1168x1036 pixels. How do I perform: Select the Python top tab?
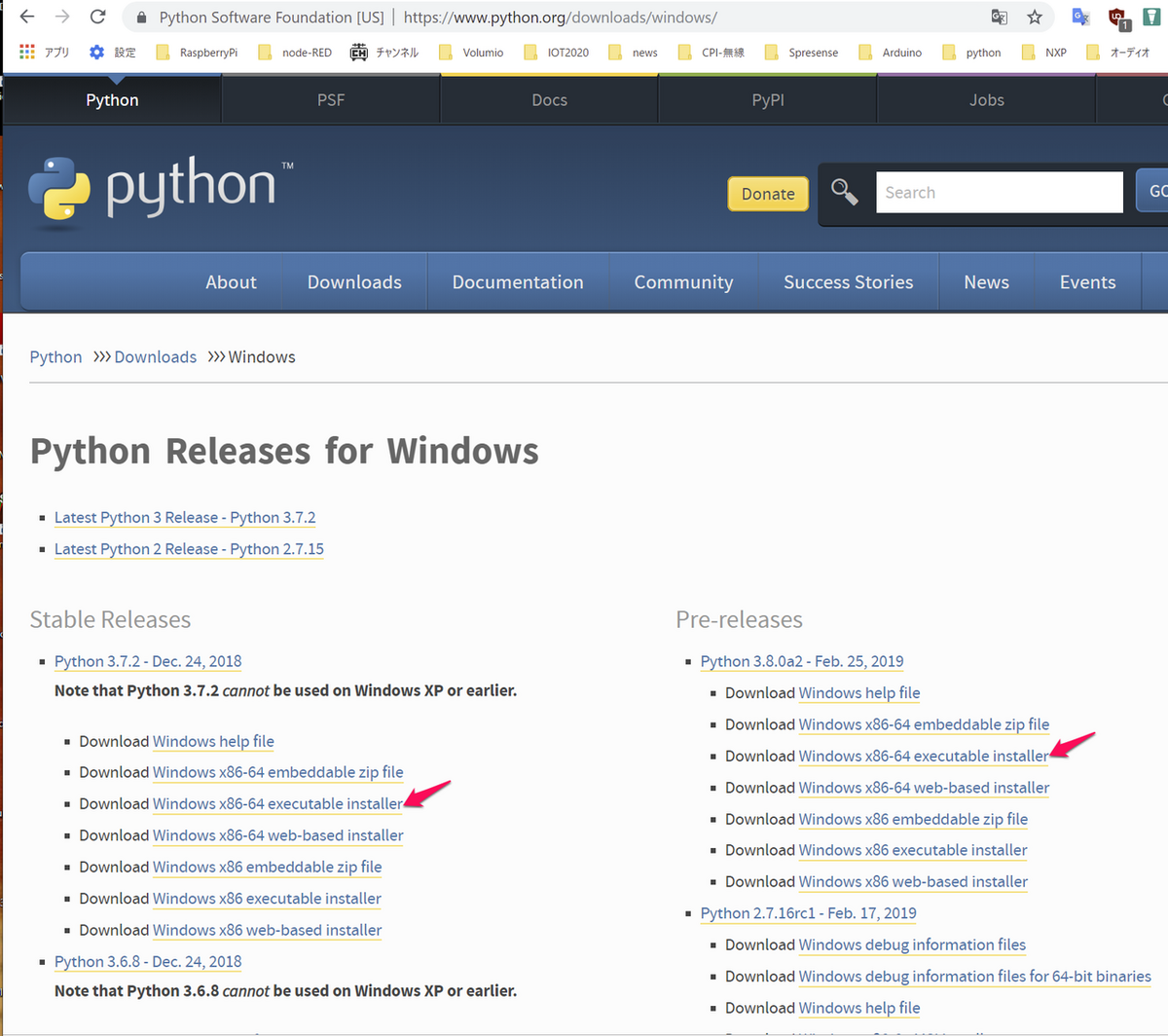point(112,100)
